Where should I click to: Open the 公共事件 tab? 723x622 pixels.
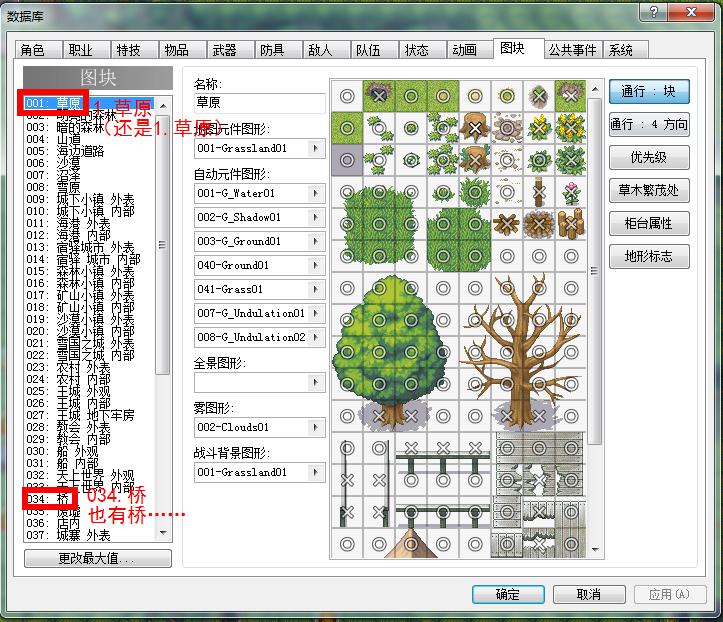[573, 49]
